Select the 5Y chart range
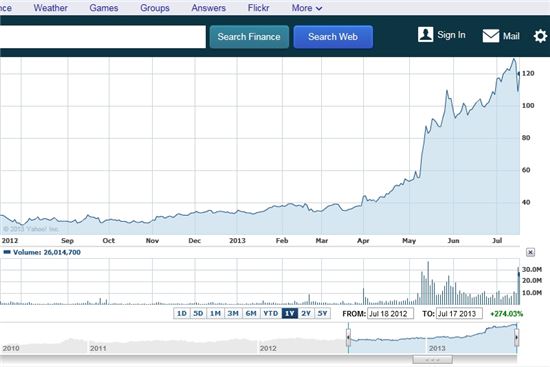 click(x=323, y=313)
